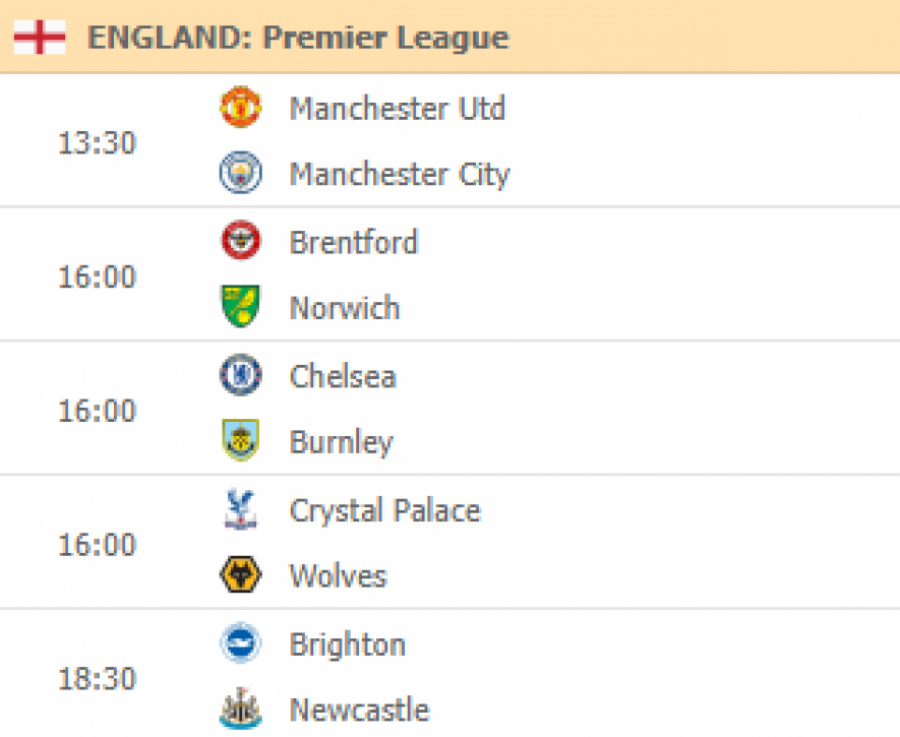Screen dimensions: 900x737
Task: Click the Wolves club crest
Action: point(241,575)
